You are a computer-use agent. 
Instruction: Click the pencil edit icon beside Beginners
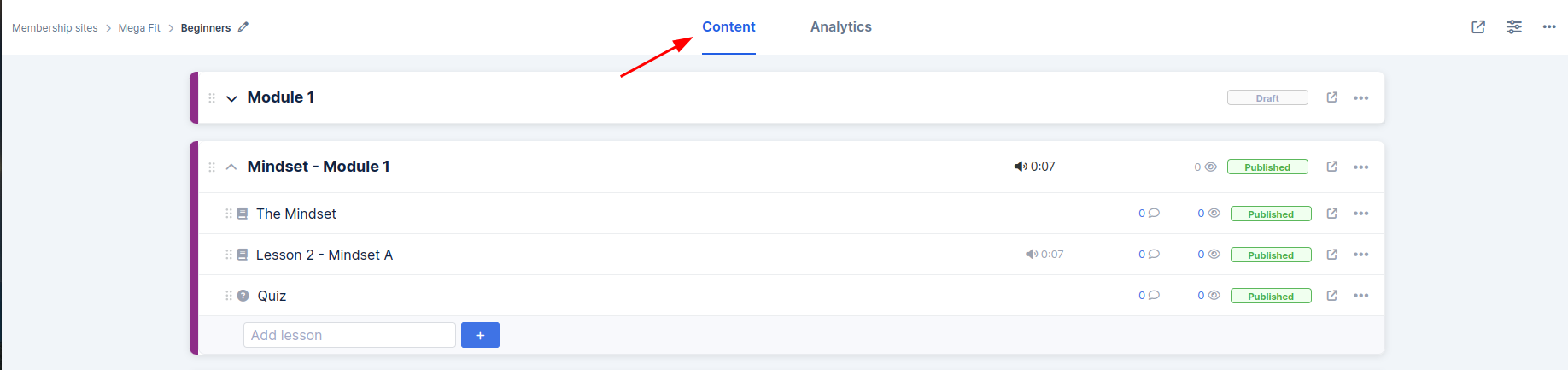pos(243,27)
